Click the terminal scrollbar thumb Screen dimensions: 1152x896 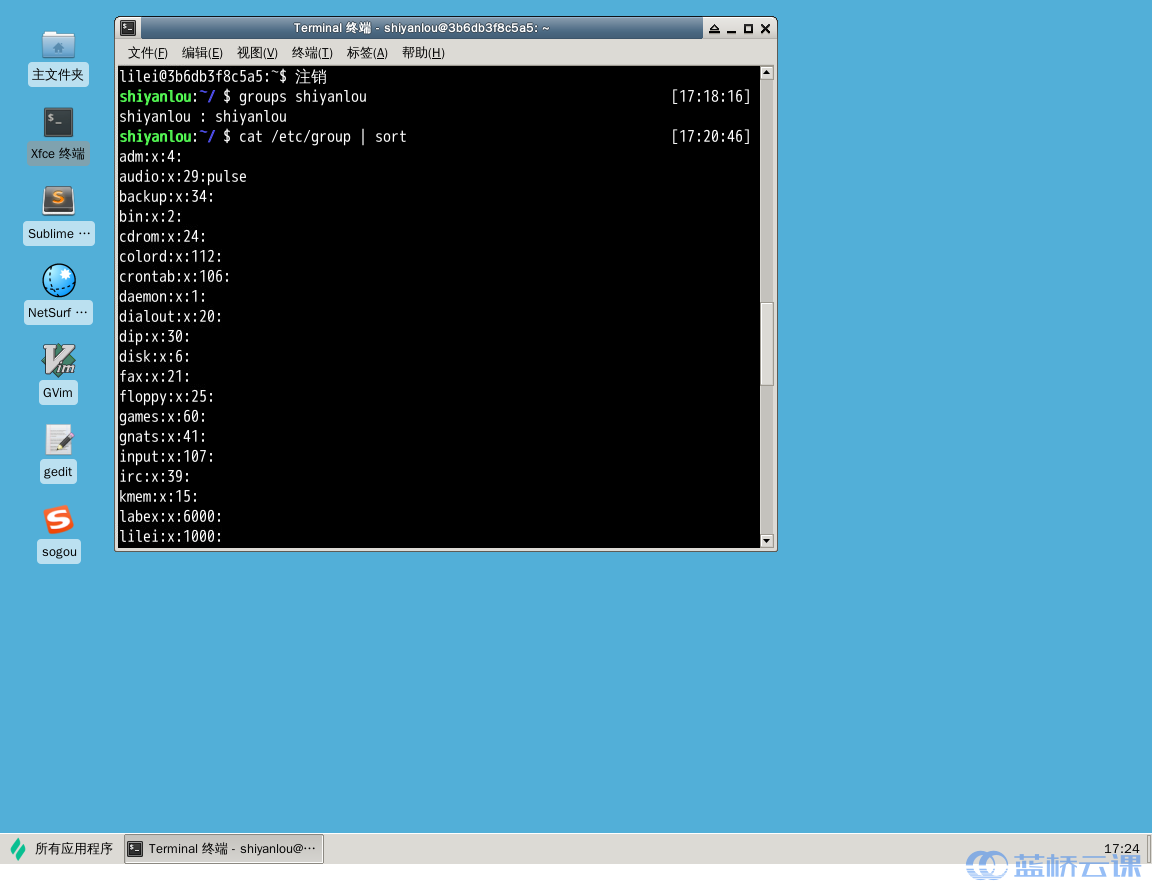pos(767,344)
